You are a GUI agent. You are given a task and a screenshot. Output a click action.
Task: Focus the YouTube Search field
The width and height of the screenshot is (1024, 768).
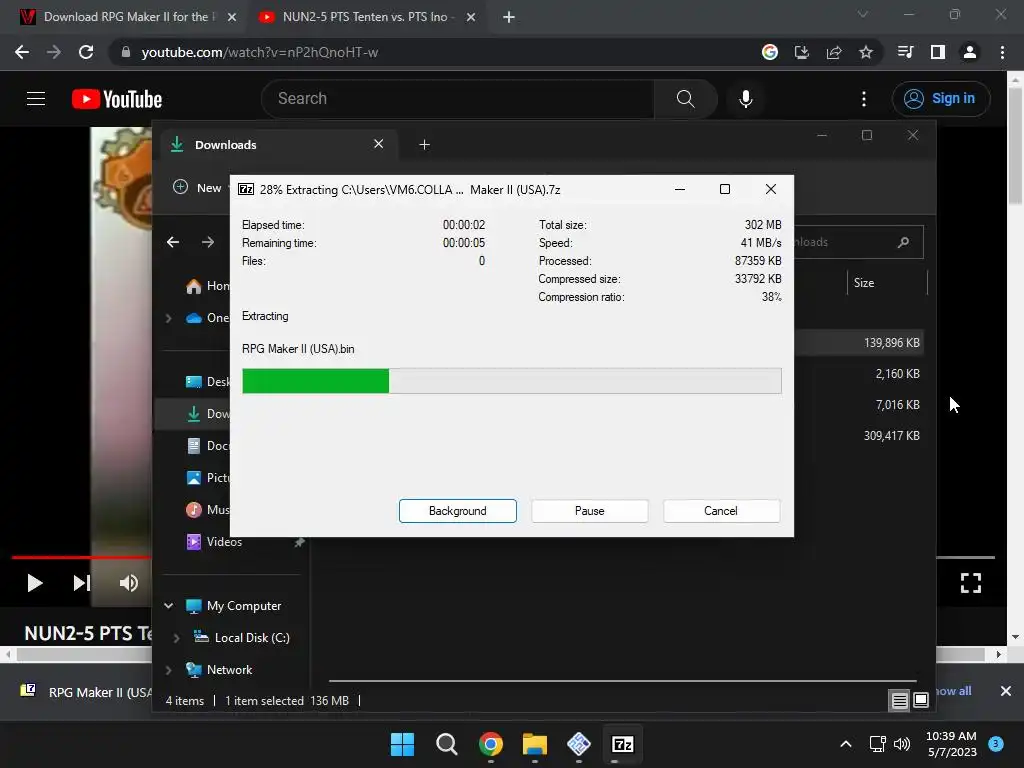(457, 99)
